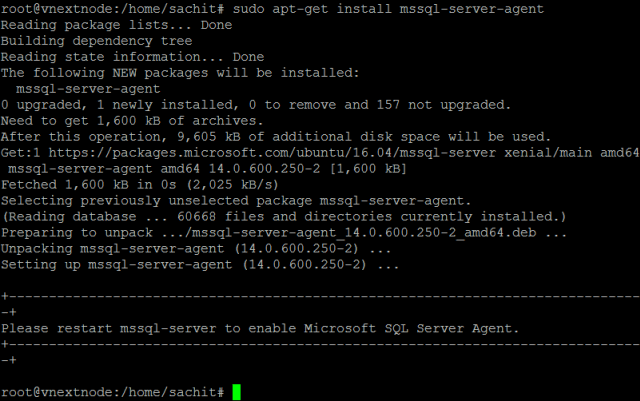Click the 'Please restart mssql-server' message
This screenshot has height=401, width=640.
tap(258, 328)
